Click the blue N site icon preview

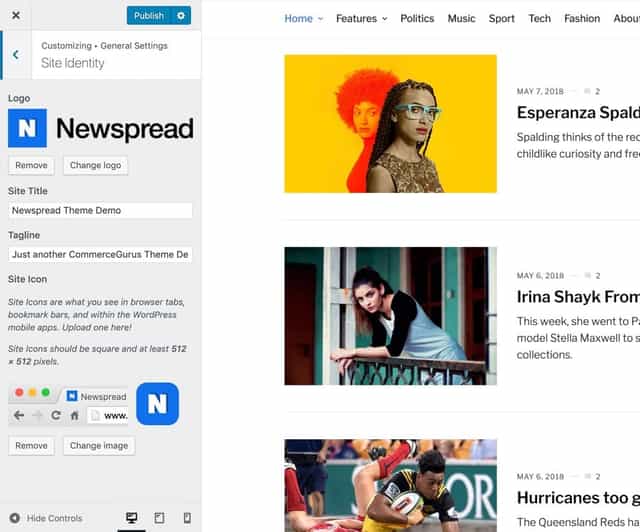point(158,404)
